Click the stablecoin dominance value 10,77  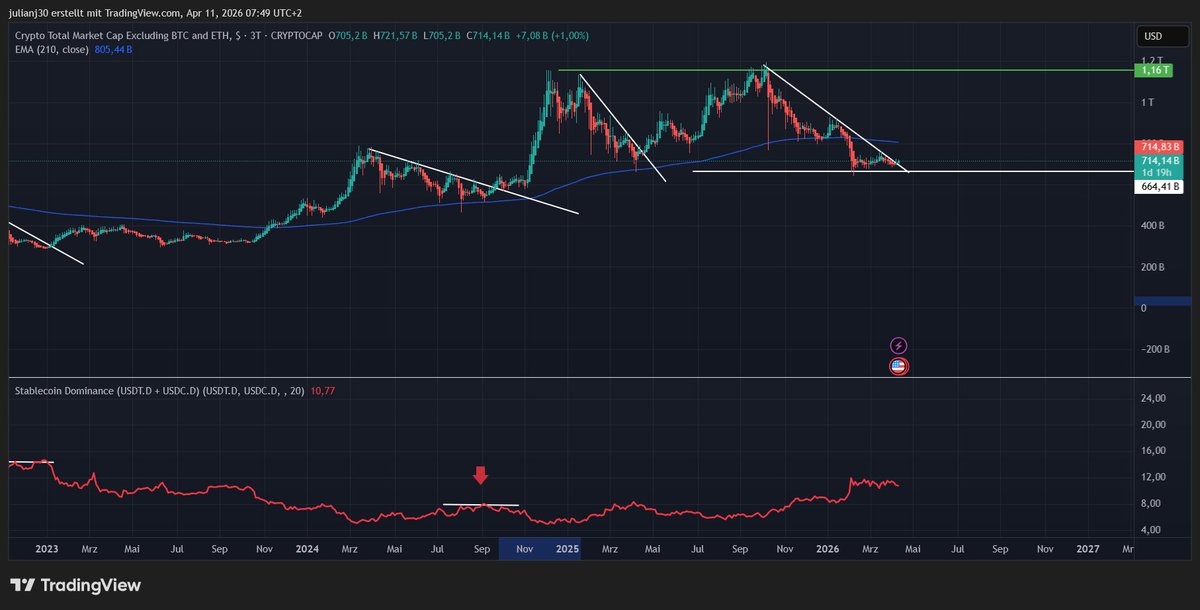323,391
